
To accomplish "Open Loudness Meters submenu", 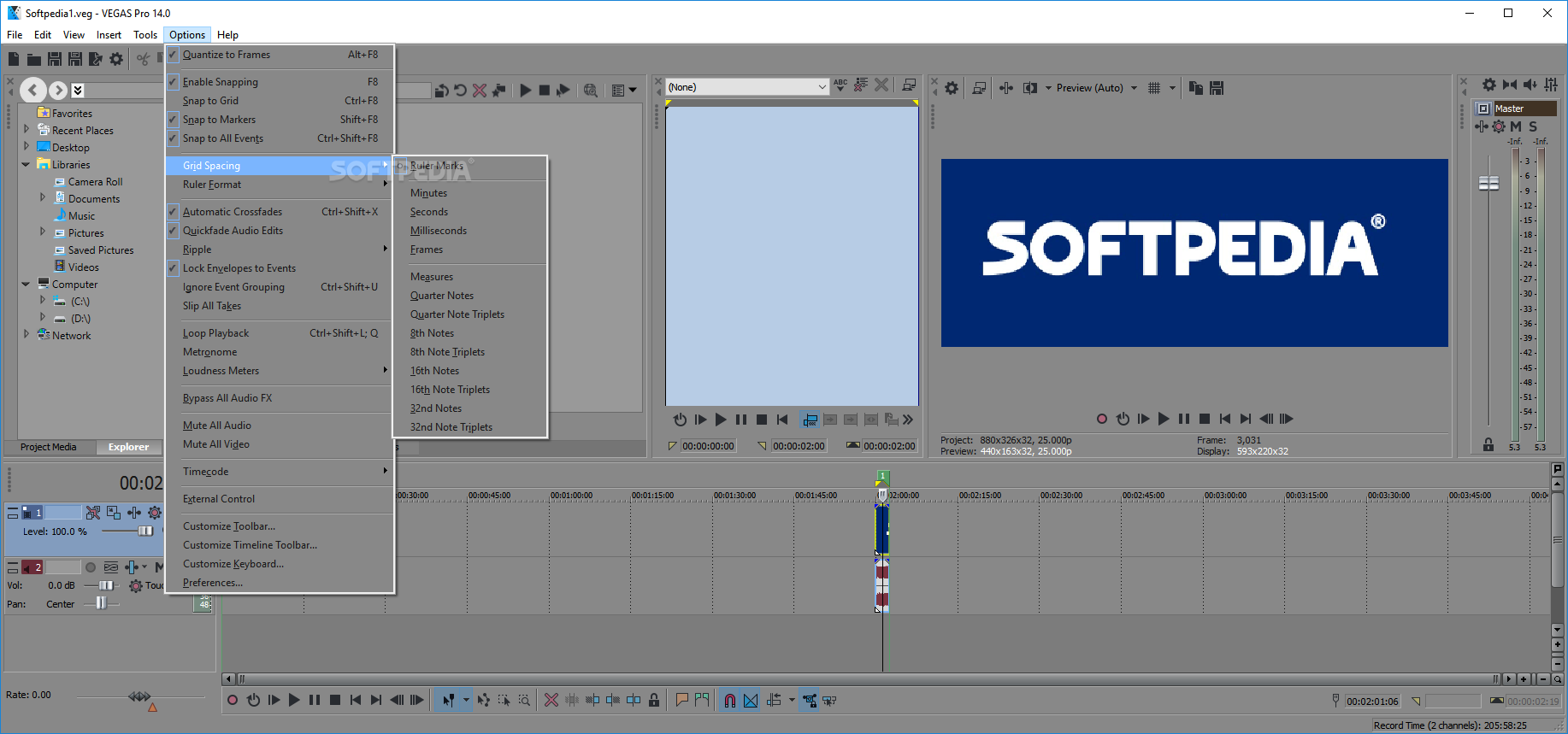I will click(x=280, y=371).
